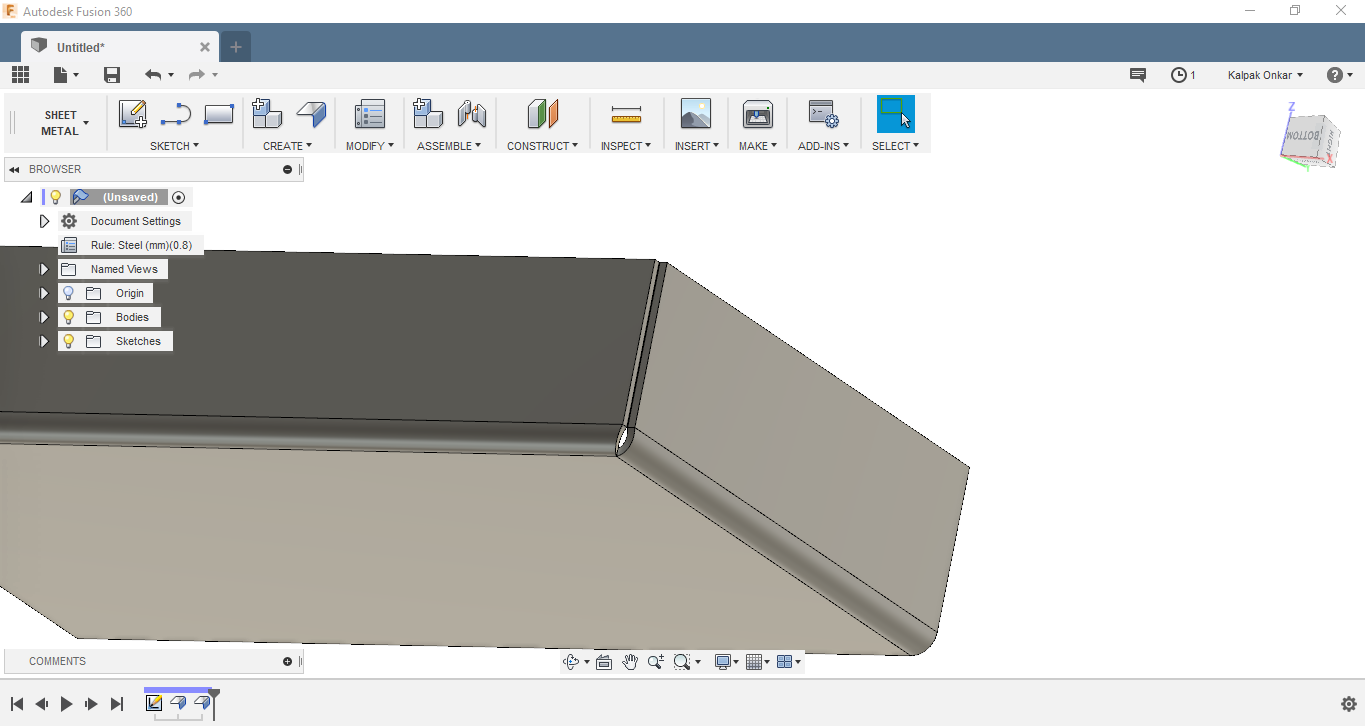This screenshot has width=1365, height=726.
Task: Toggle visibility of the Bodies folder
Action: pos(68,316)
